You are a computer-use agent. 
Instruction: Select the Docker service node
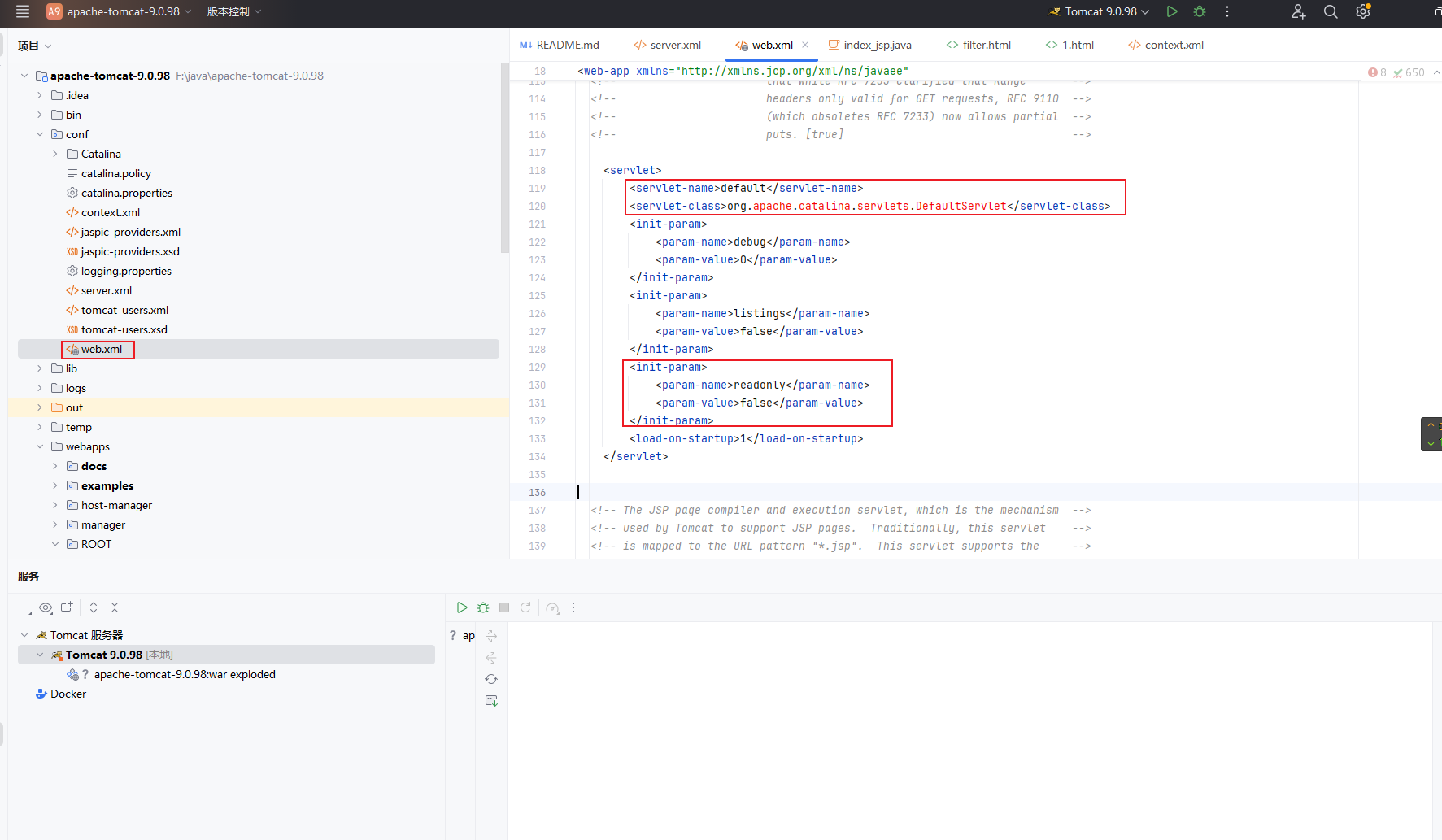click(x=61, y=694)
